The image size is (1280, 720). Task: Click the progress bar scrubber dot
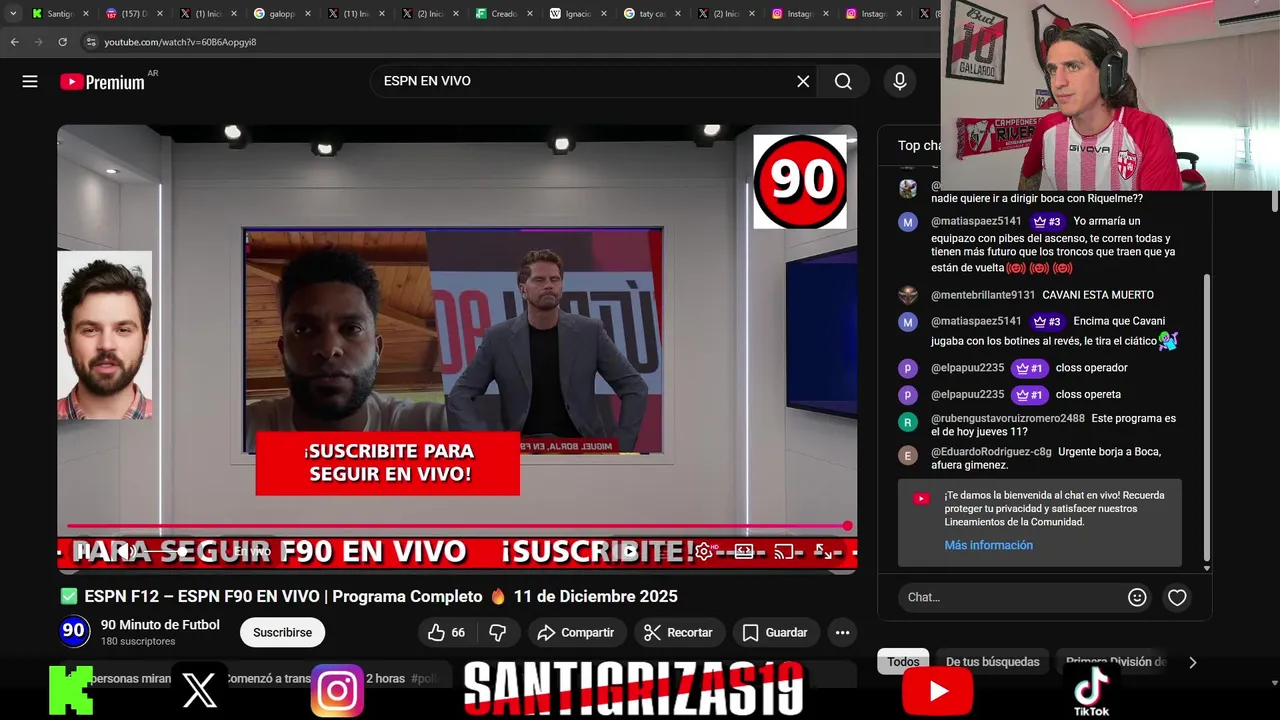click(847, 526)
